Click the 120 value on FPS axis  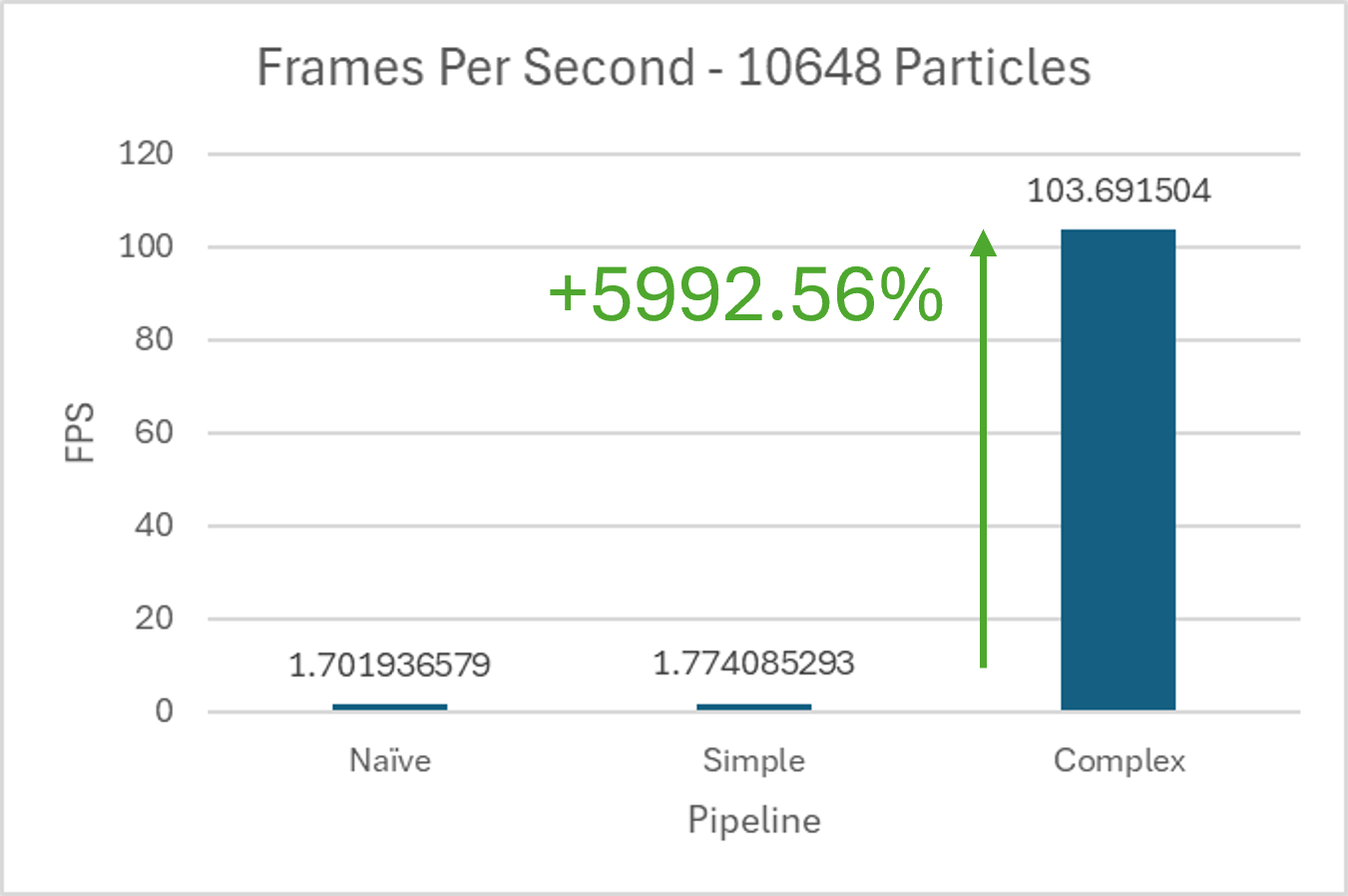[x=146, y=154]
